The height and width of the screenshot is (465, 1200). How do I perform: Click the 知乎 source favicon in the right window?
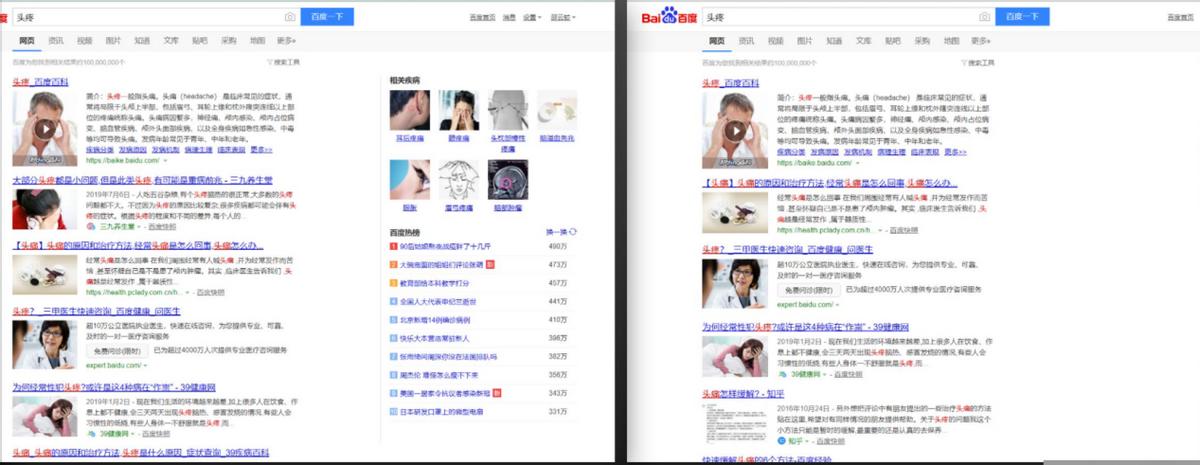coord(782,440)
